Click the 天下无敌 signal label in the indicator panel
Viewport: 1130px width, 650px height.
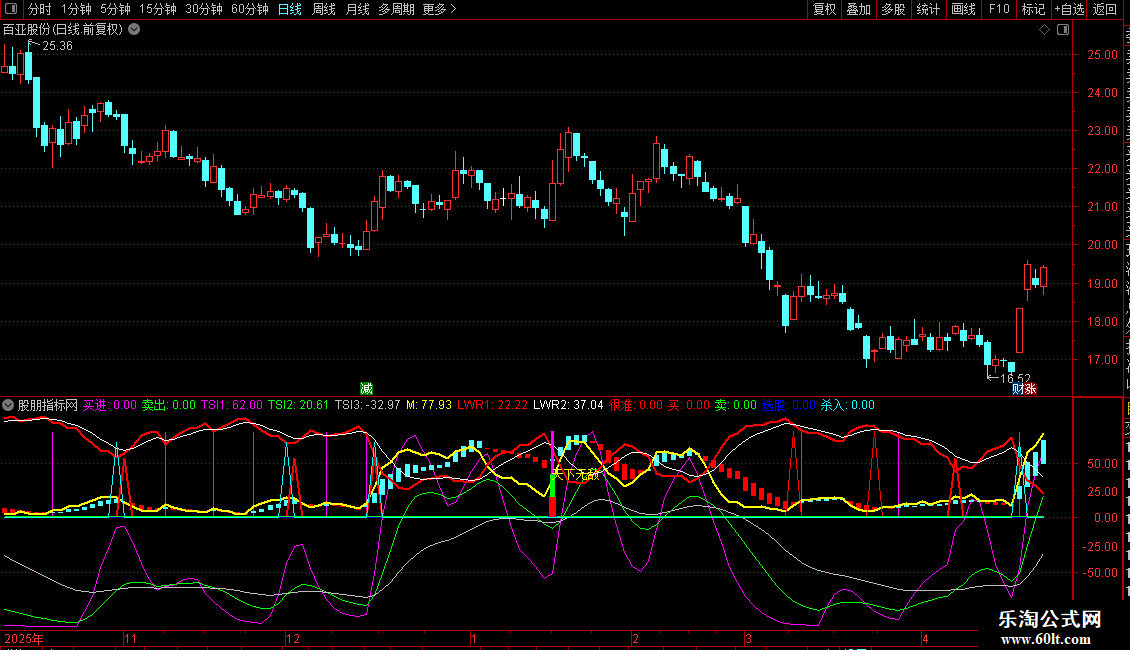point(576,474)
